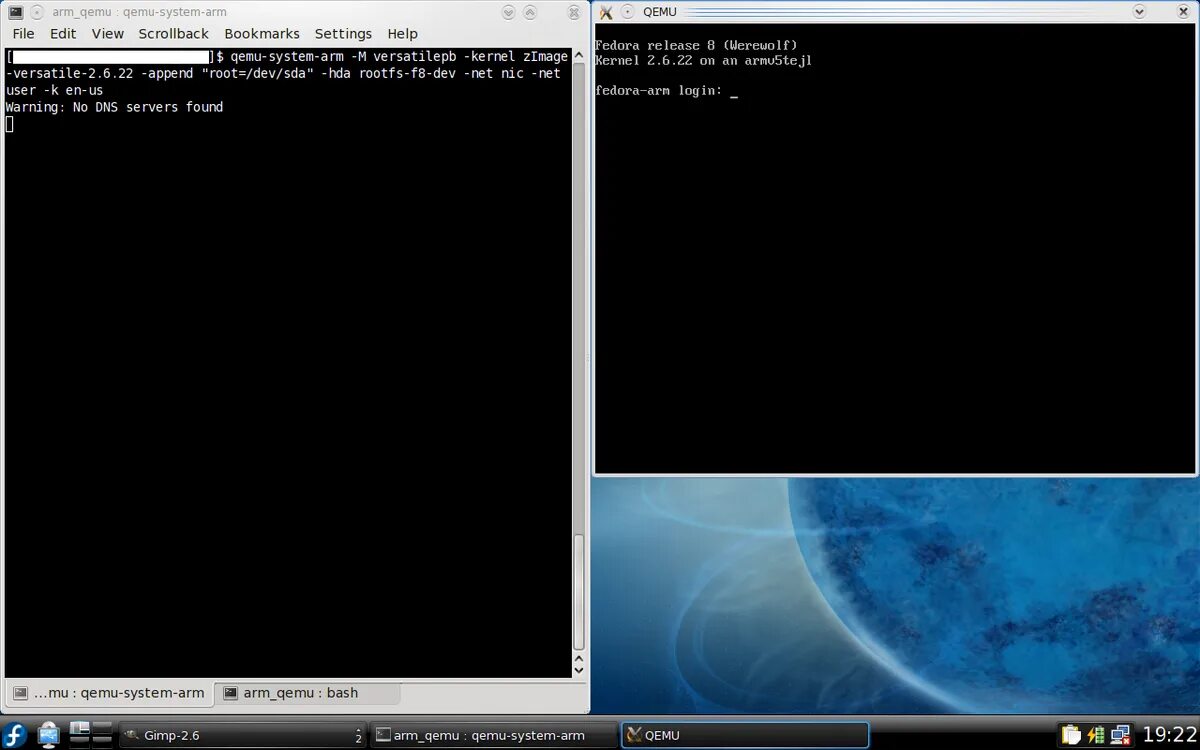This screenshot has width=1200, height=750.
Task: Switch to the first desktop in the pager
Action: (79, 729)
